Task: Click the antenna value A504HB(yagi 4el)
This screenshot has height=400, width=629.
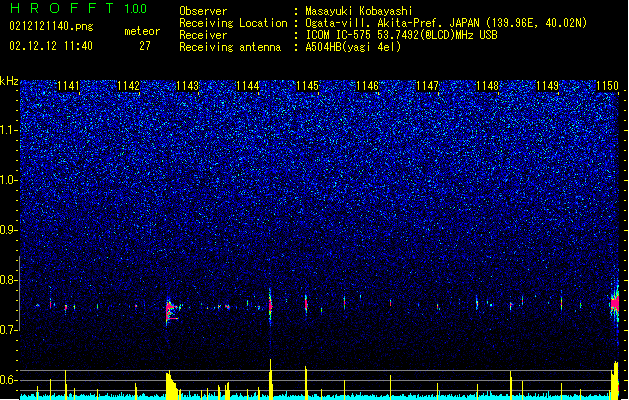Action: click(x=353, y=47)
